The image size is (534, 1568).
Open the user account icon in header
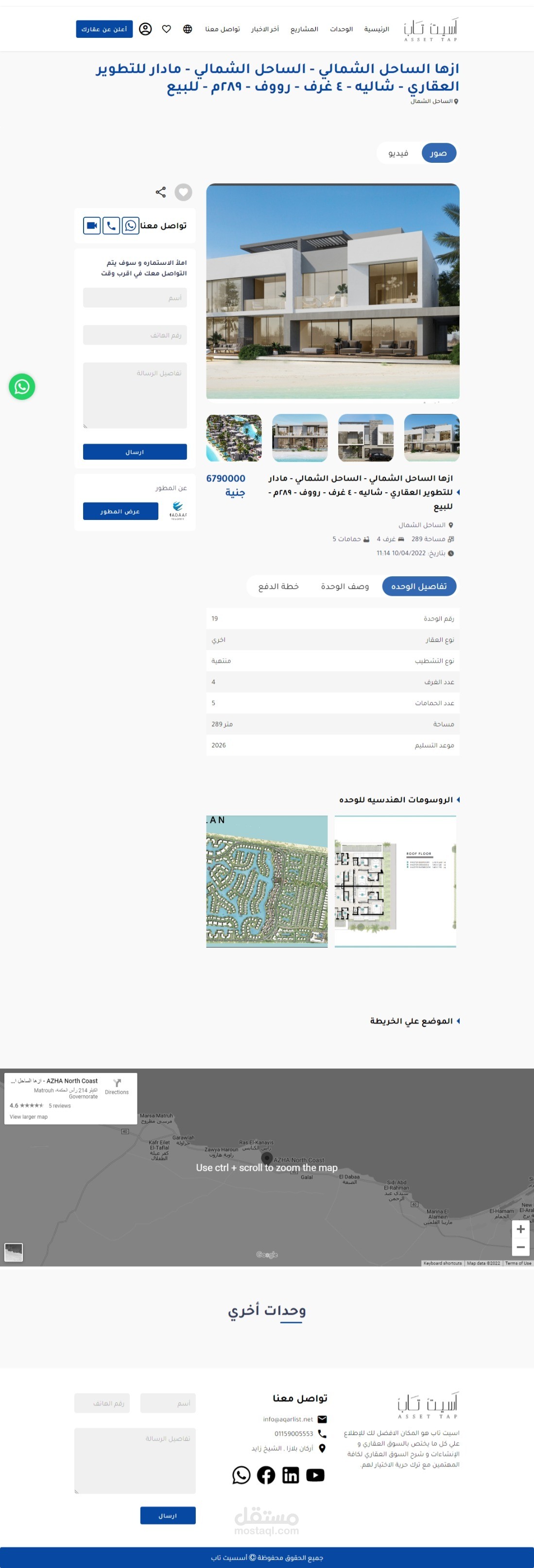coord(145,29)
